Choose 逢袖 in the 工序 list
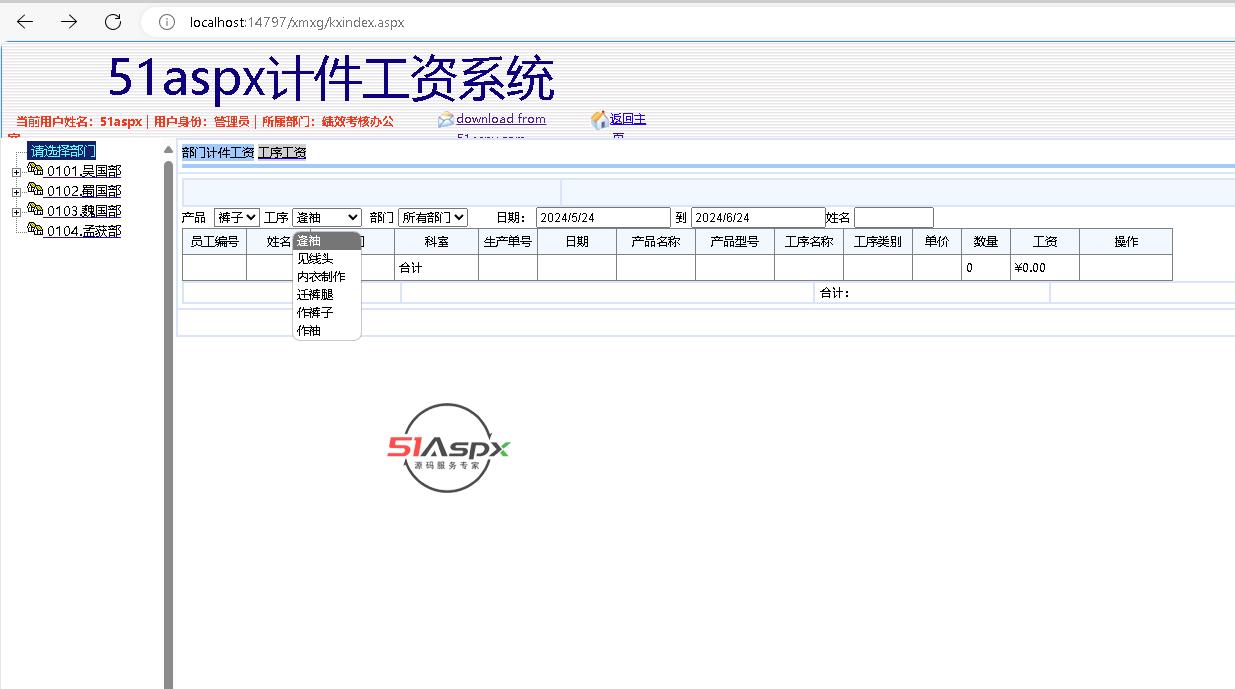This screenshot has height=689, width=1235. click(x=326, y=241)
